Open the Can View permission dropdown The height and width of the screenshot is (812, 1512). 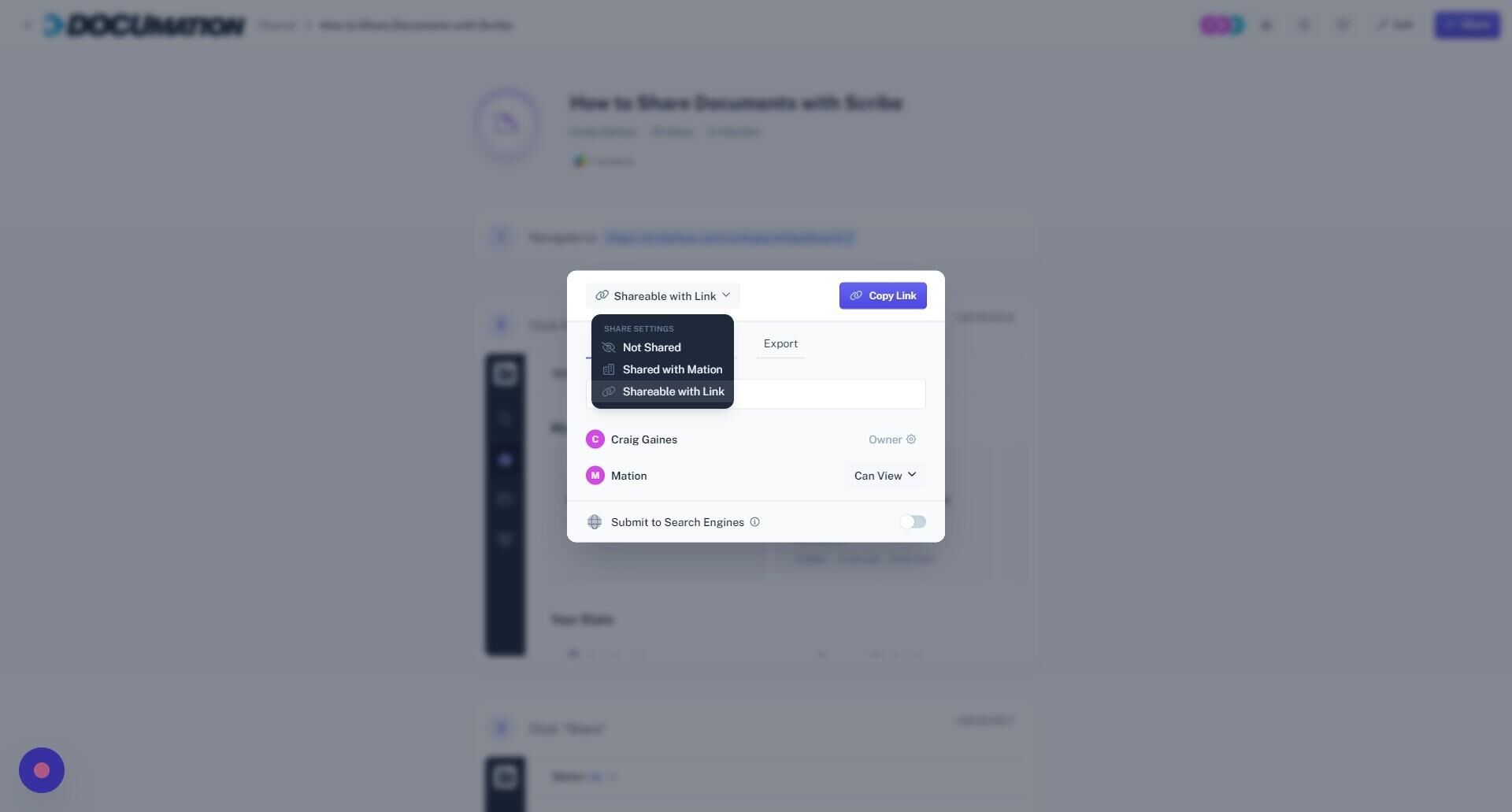tap(885, 476)
